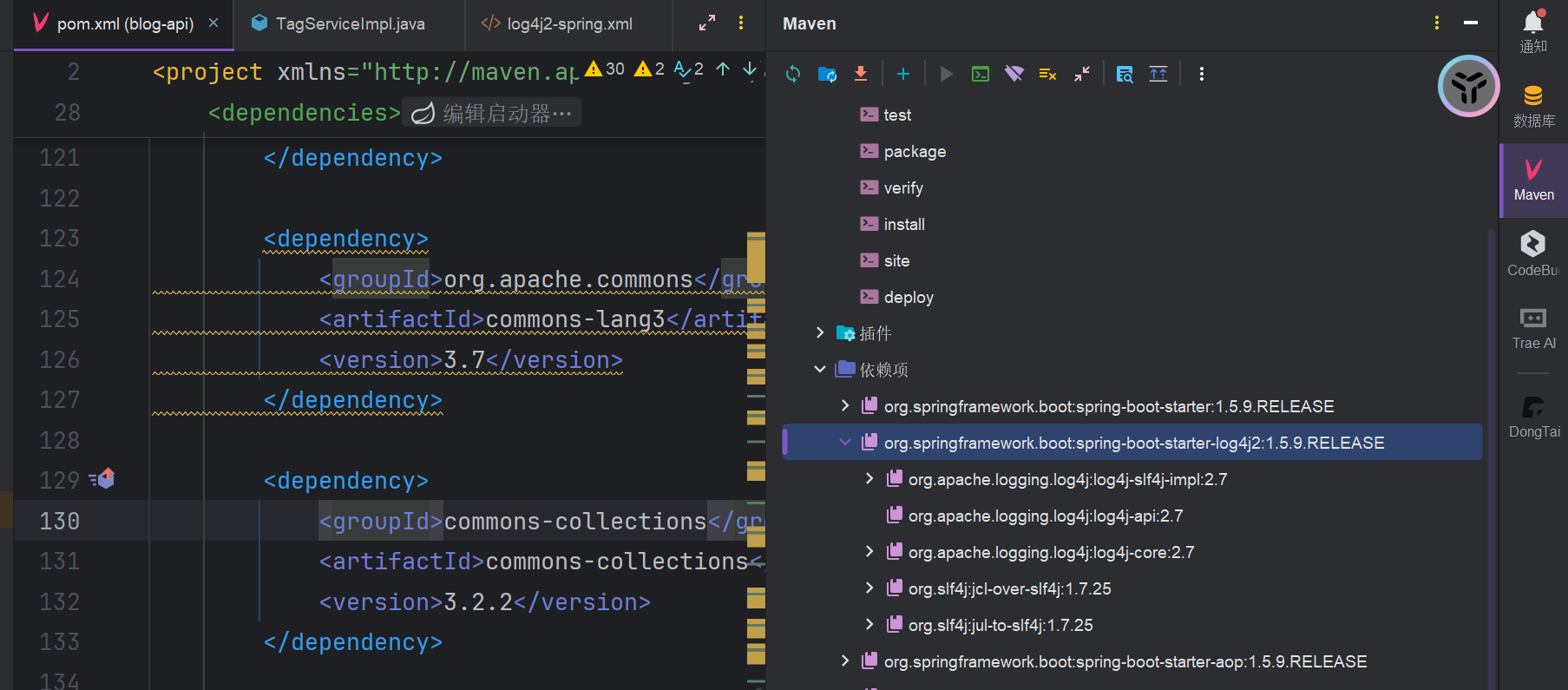Open the Database tool window
This screenshot has width=1568, height=690.
[1533, 106]
